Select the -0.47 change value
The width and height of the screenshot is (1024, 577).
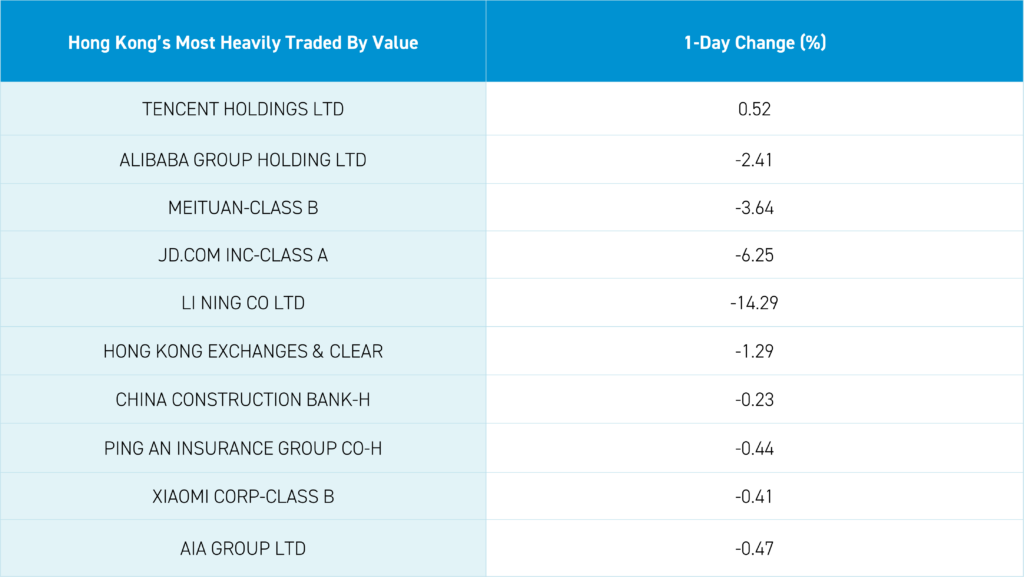coord(754,548)
